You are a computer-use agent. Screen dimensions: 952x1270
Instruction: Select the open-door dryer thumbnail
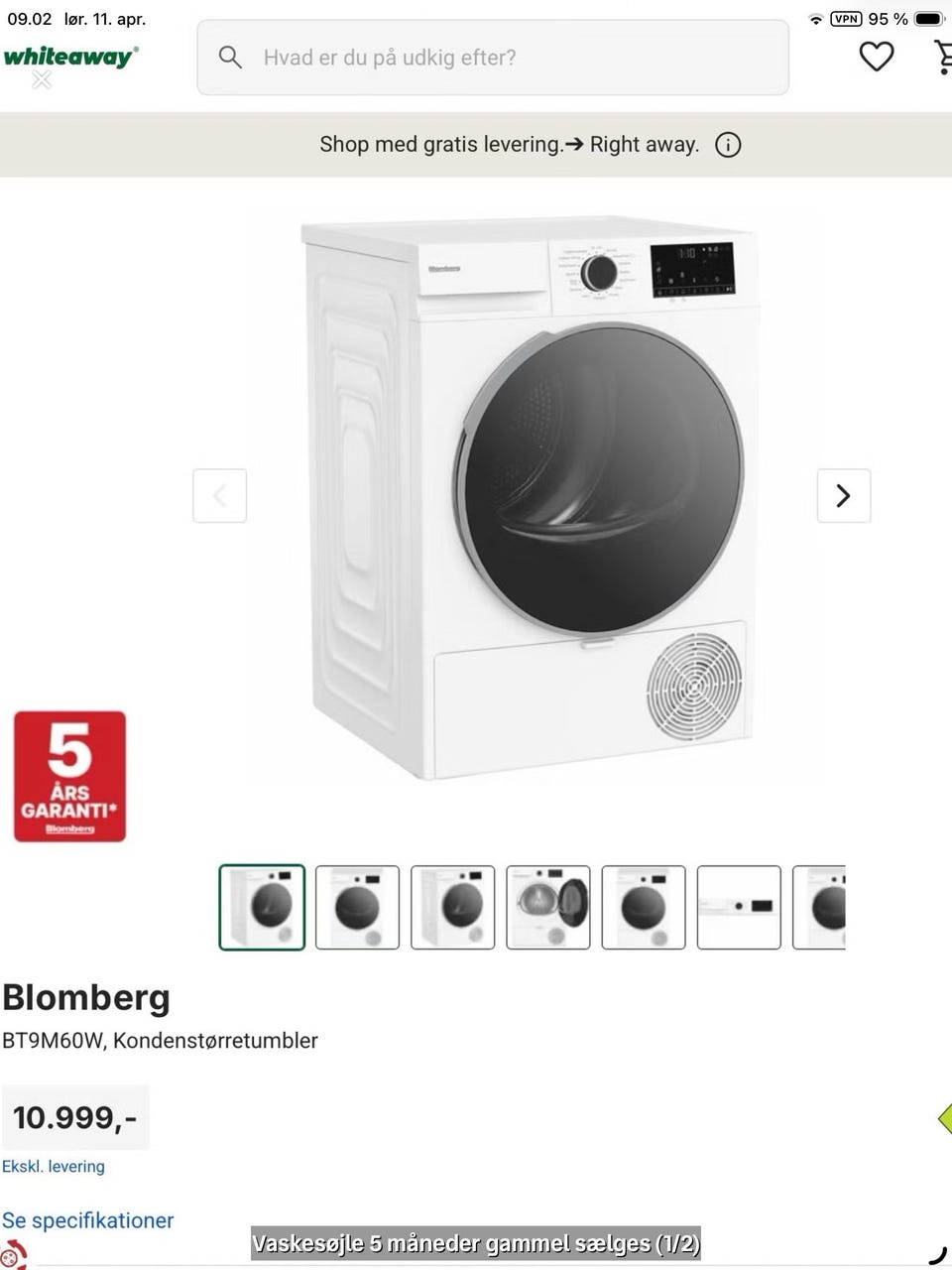(x=548, y=908)
